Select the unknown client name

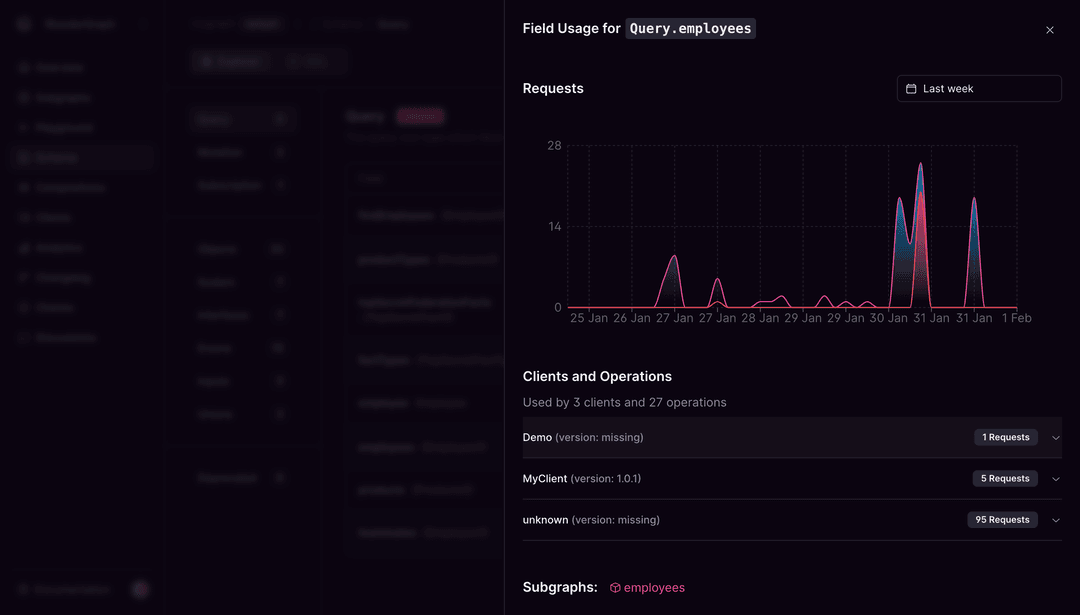545,520
